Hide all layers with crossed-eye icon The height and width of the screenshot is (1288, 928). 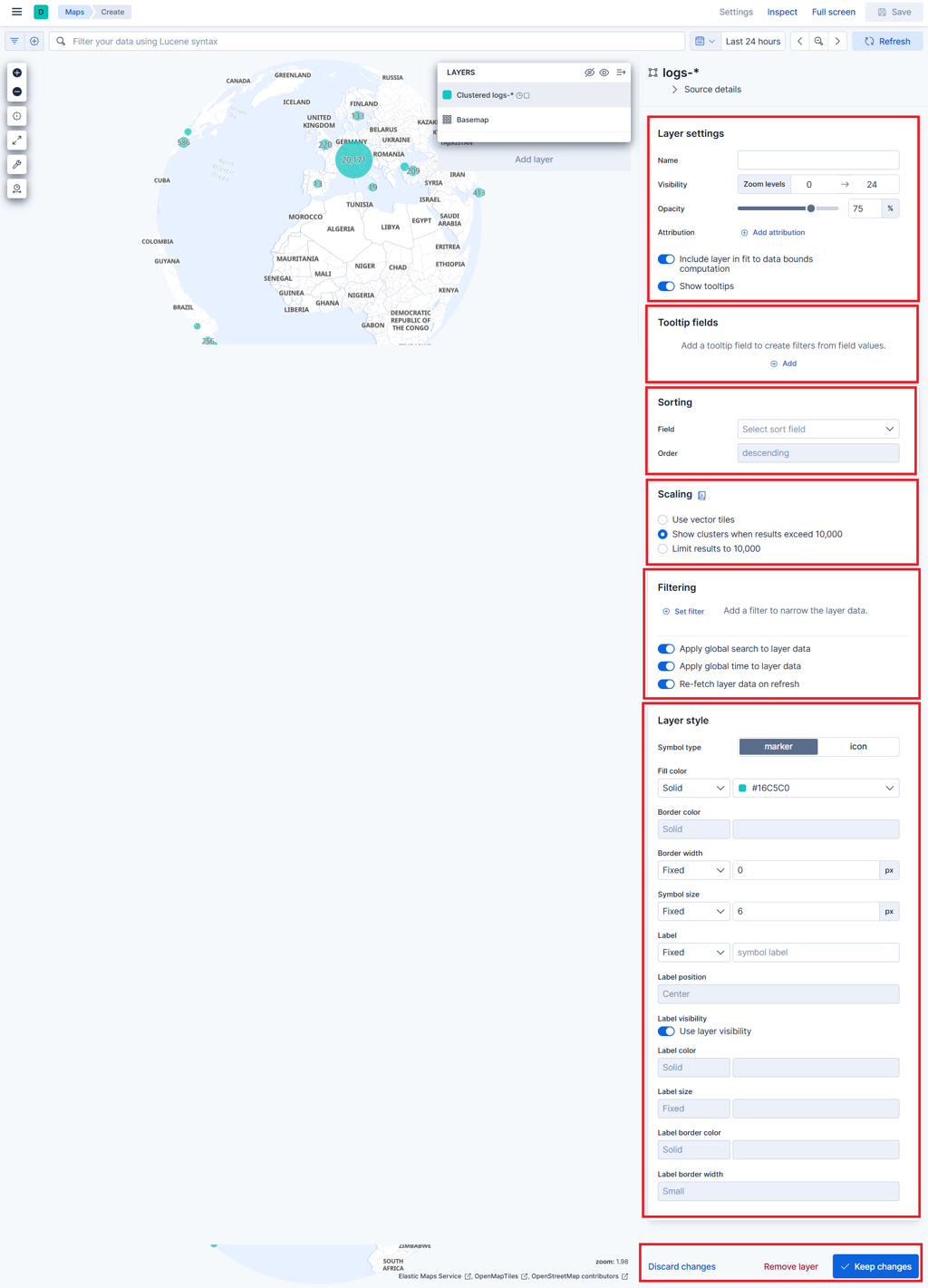pyautogui.click(x=589, y=73)
